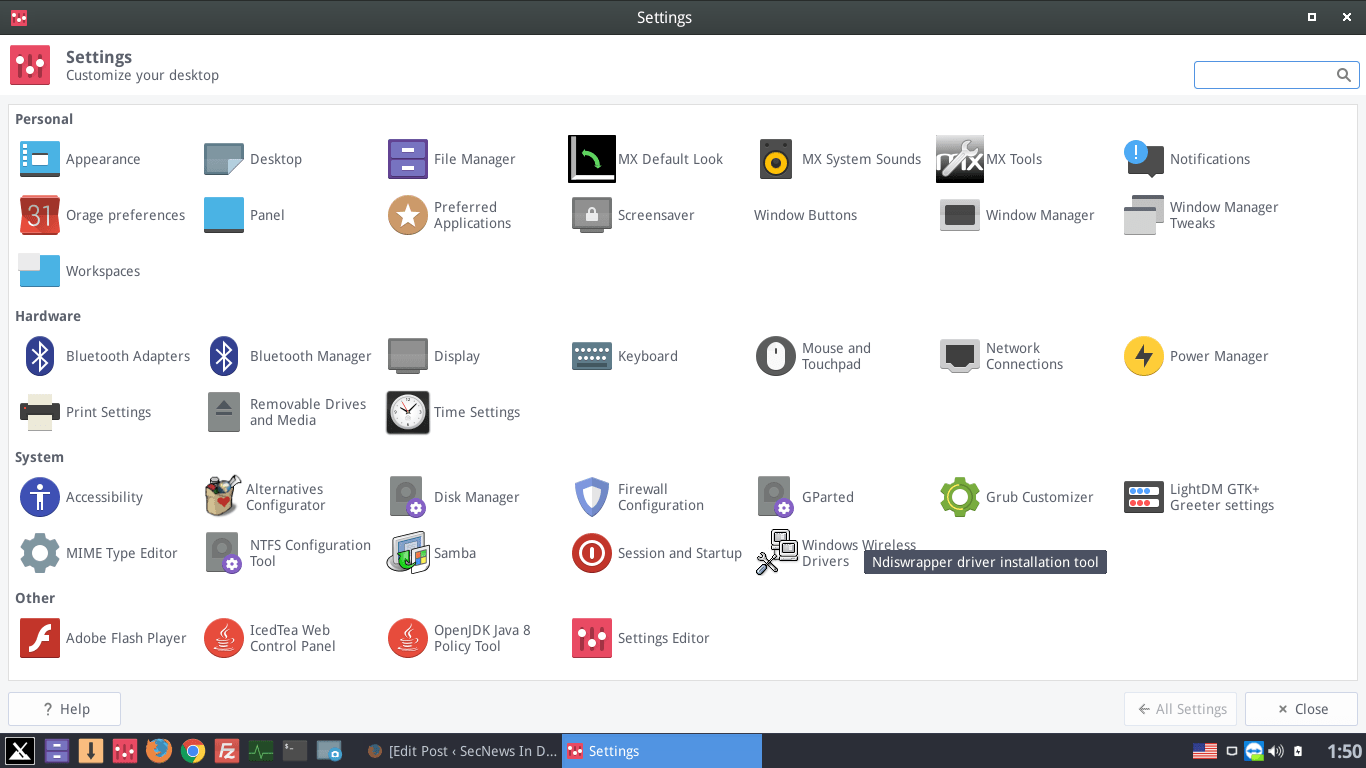
Task: Open Firefox from the taskbar
Action: pyautogui.click(x=158, y=751)
